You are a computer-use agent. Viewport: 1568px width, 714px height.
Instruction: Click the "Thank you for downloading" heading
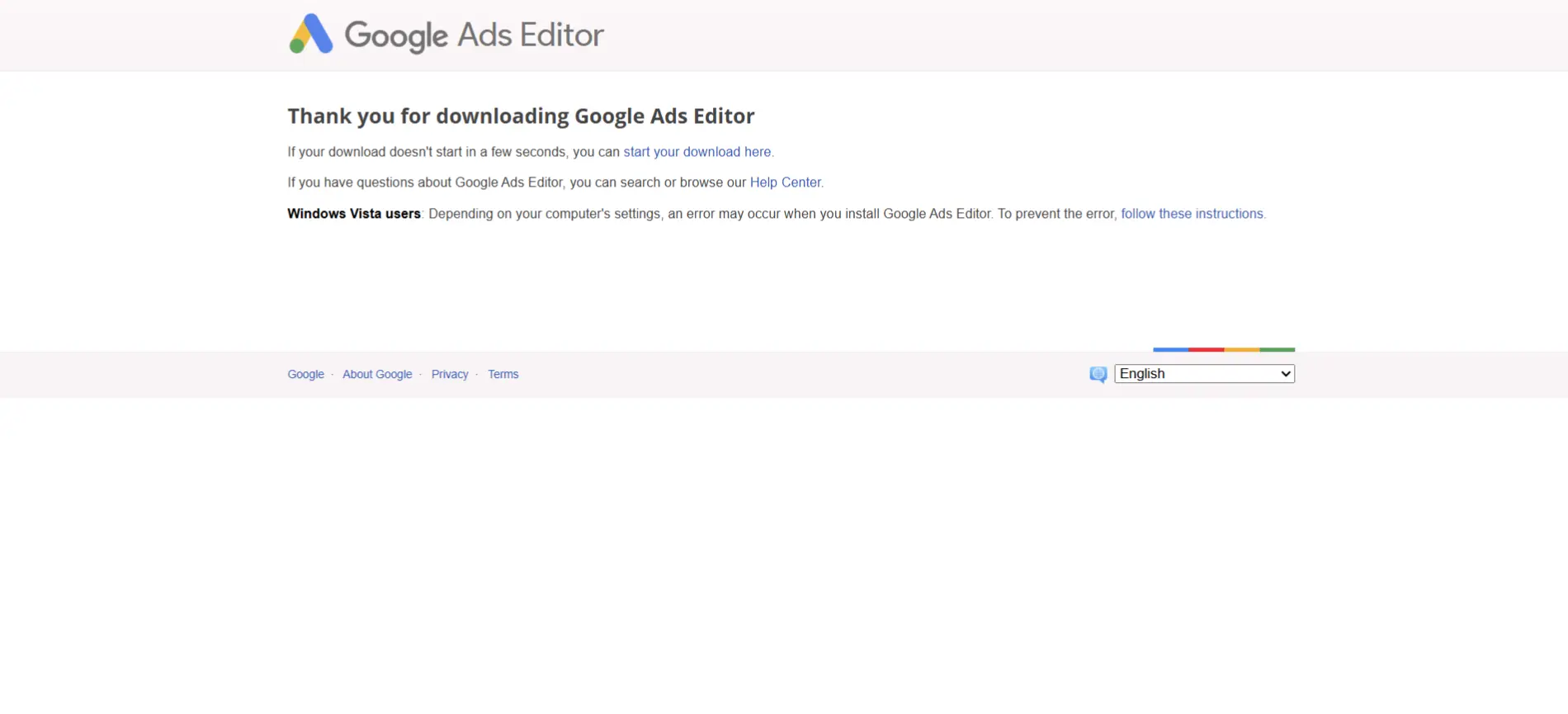point(521,116)
